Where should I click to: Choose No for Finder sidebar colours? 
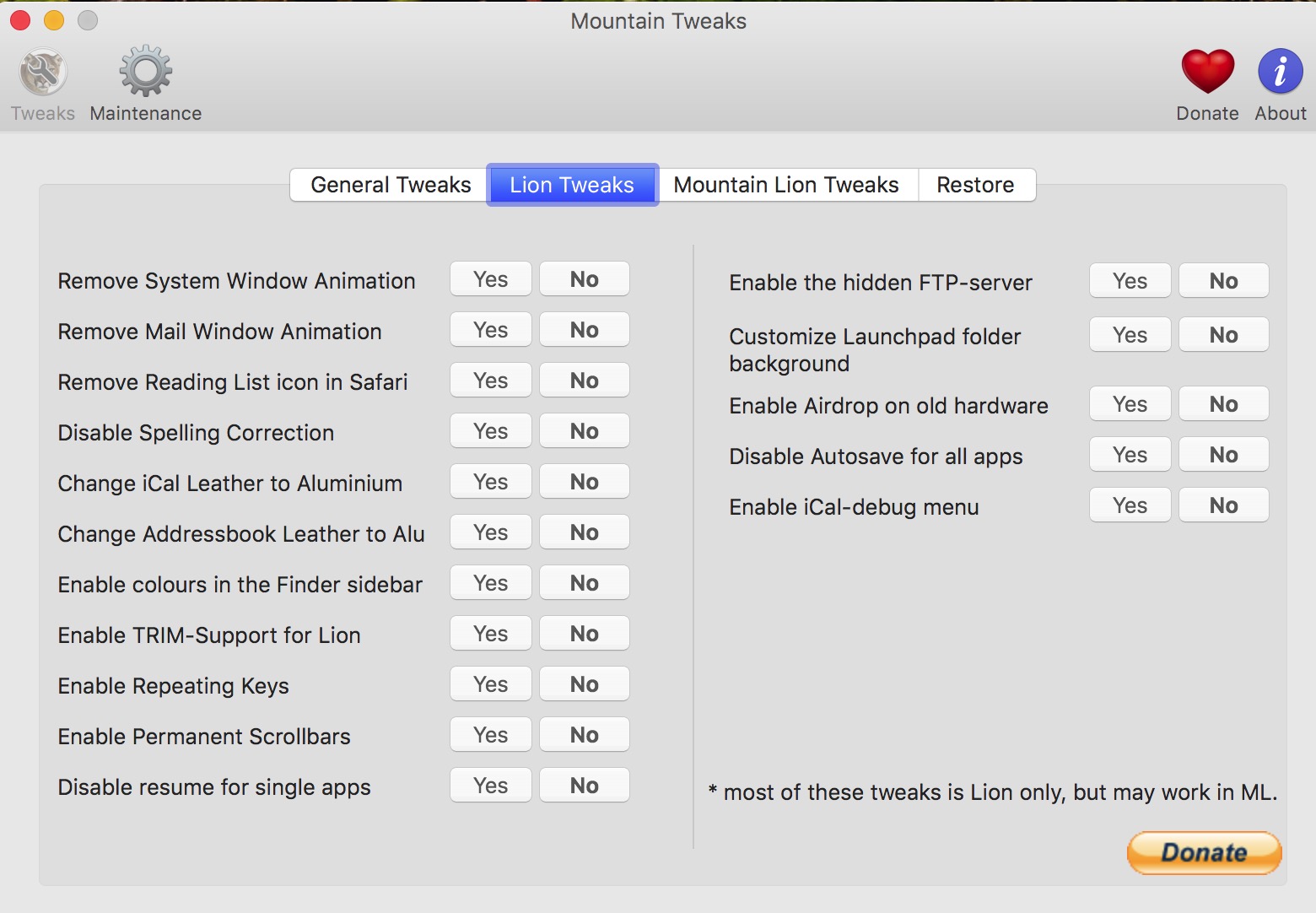[584, 583]
